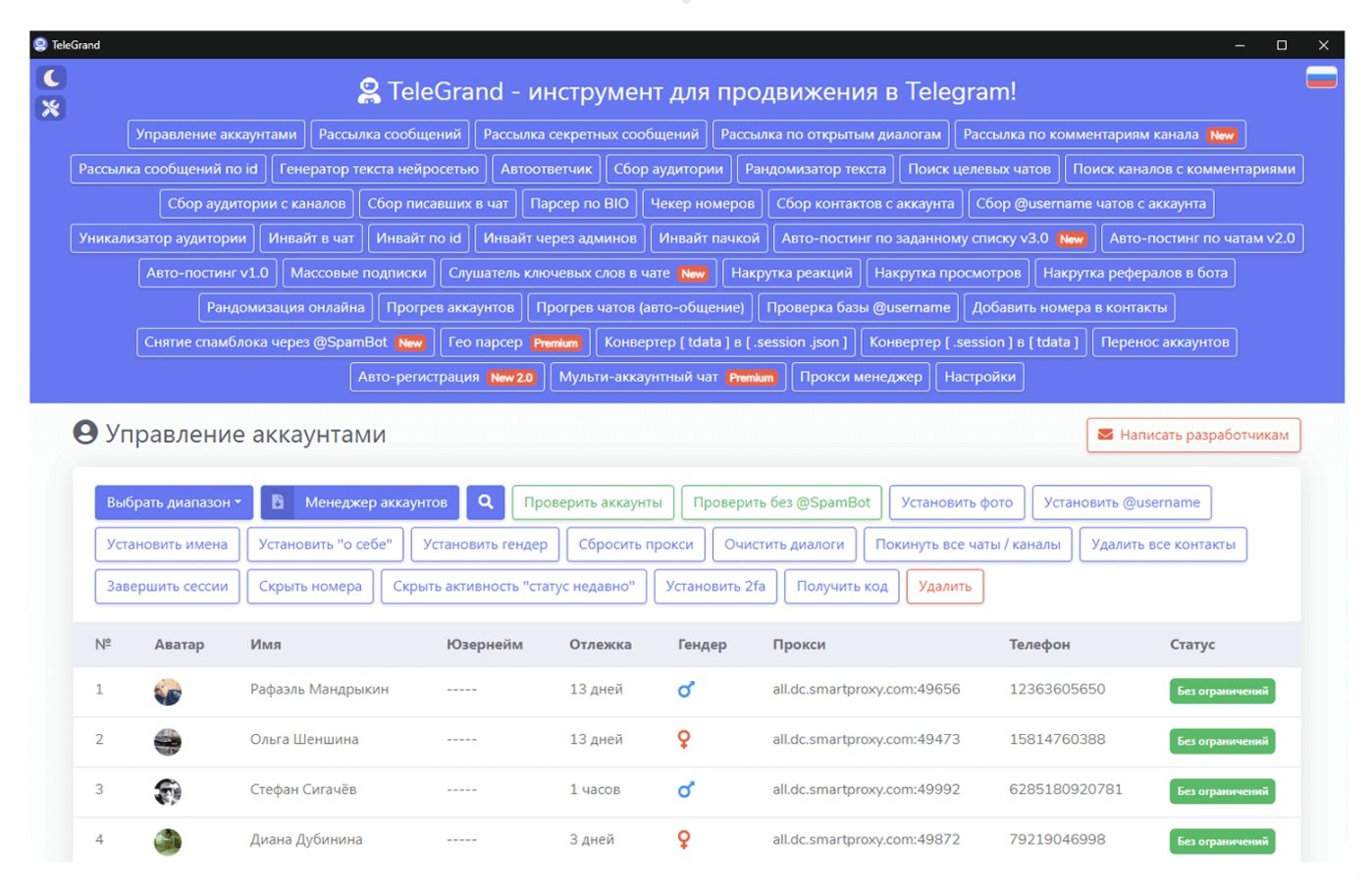The width and height of the screenshot is (1372, 891).
Task: Open Инвайт пачкой section
Action: pyautogui.click(x=709, y=237)
